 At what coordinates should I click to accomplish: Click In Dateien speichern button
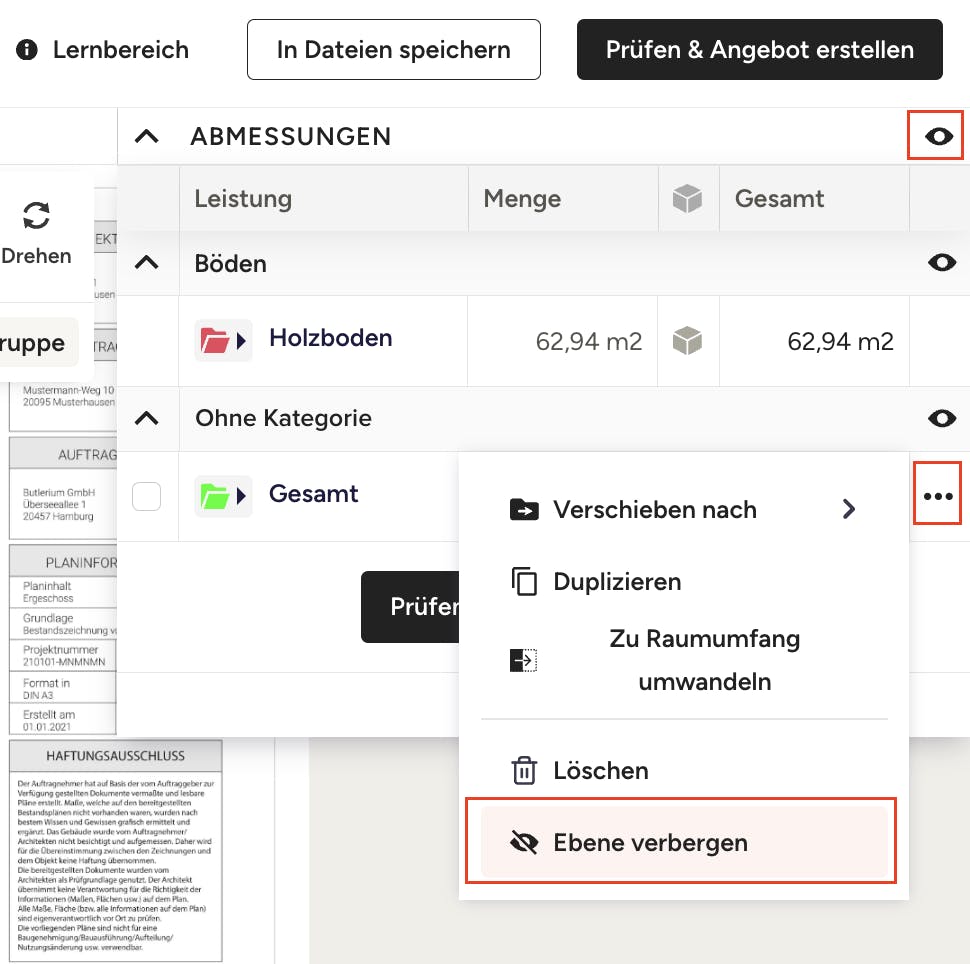coord(393,50)
